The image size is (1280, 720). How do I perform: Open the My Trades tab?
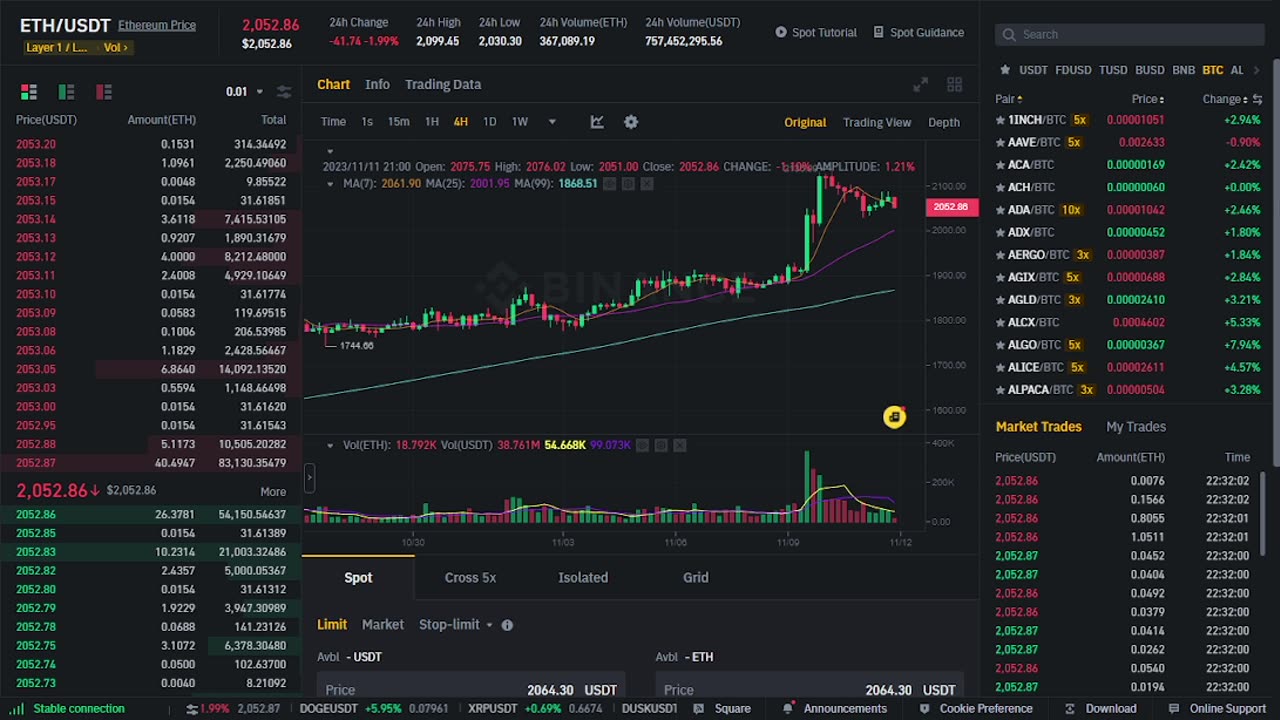(1136, 427)
